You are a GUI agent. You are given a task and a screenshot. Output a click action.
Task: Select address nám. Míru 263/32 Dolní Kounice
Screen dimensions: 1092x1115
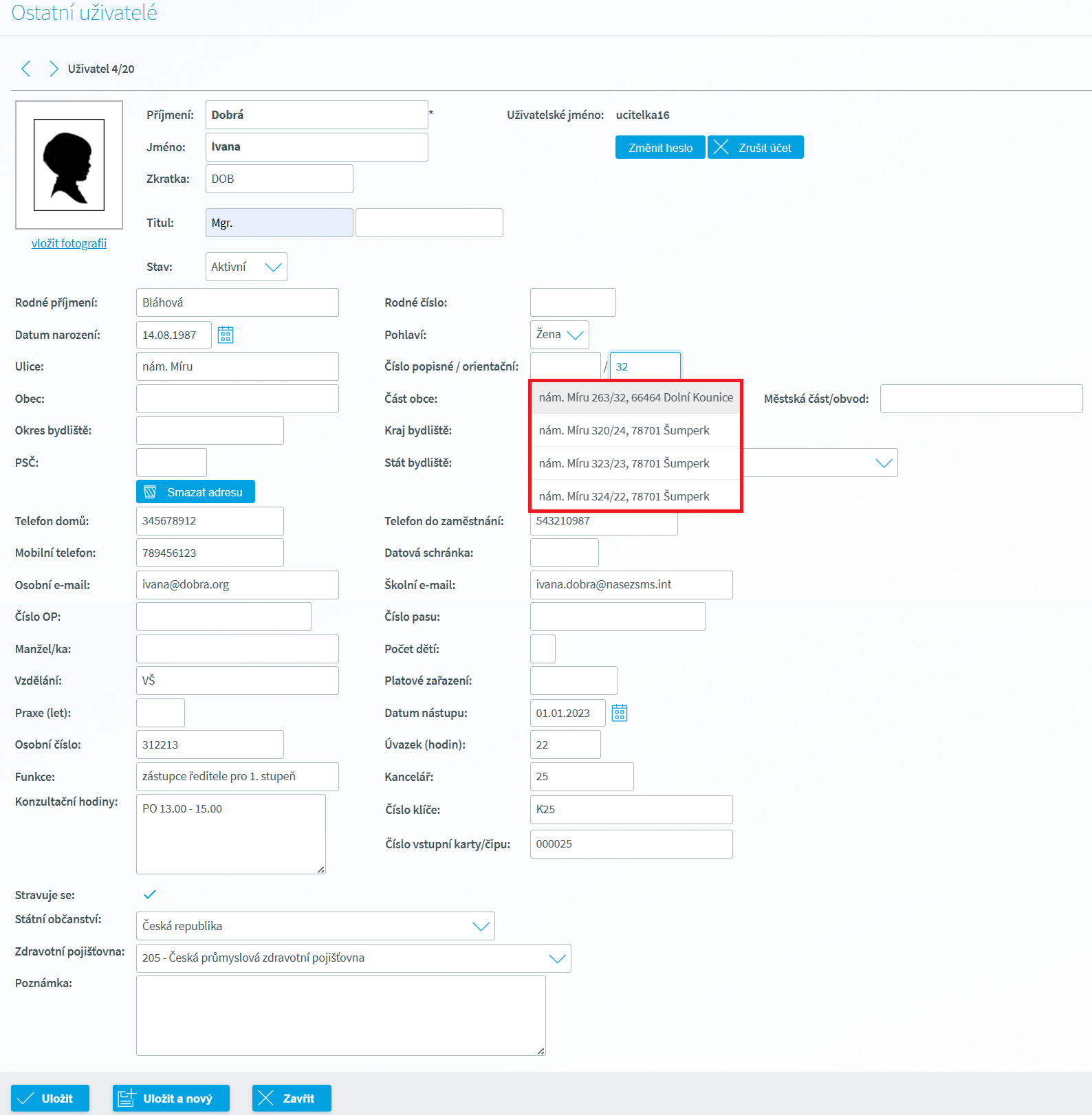point(635,398)
